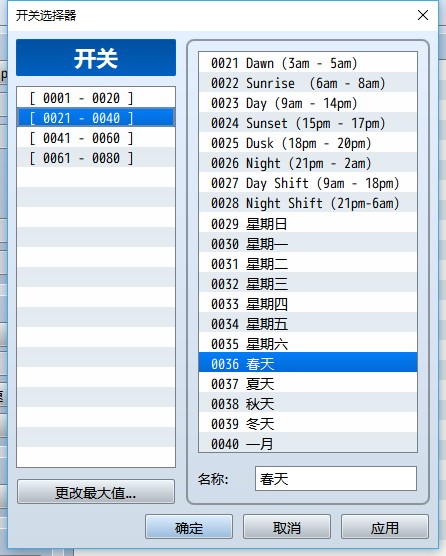
Task: Cancel with the 取消 button
Action: [x=287, y=527]
